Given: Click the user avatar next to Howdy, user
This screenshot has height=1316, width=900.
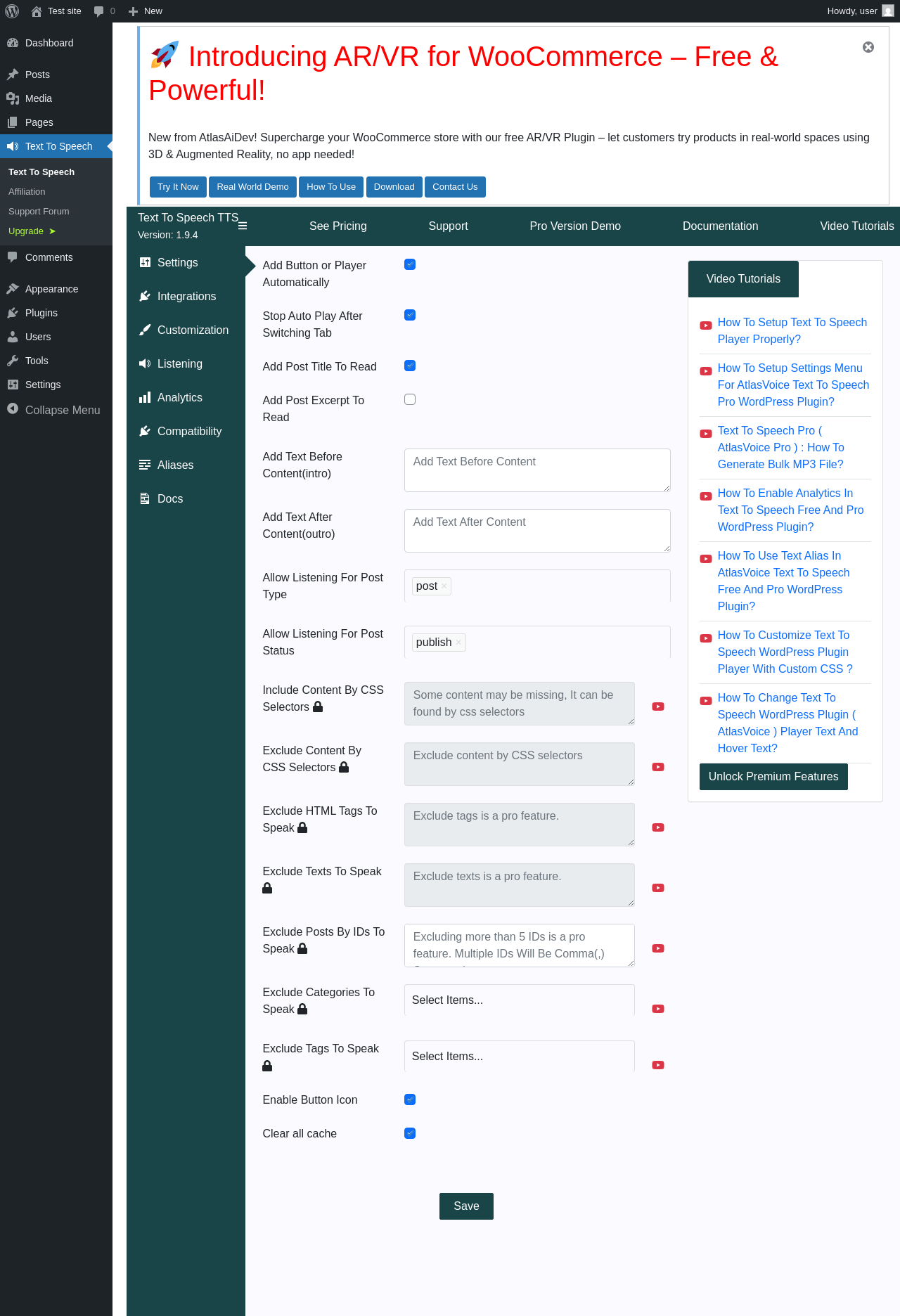Looking at the screenshot, I should pos(888,11).
